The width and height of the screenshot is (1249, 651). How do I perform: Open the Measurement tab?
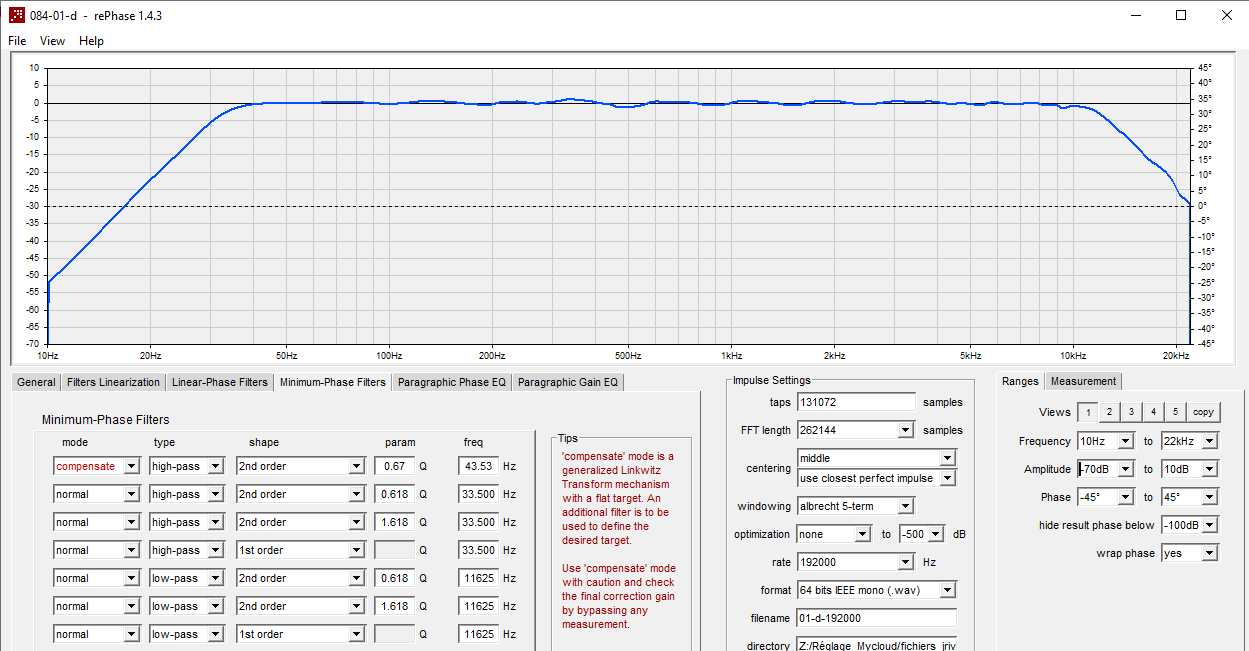(x=1083, y=381)
